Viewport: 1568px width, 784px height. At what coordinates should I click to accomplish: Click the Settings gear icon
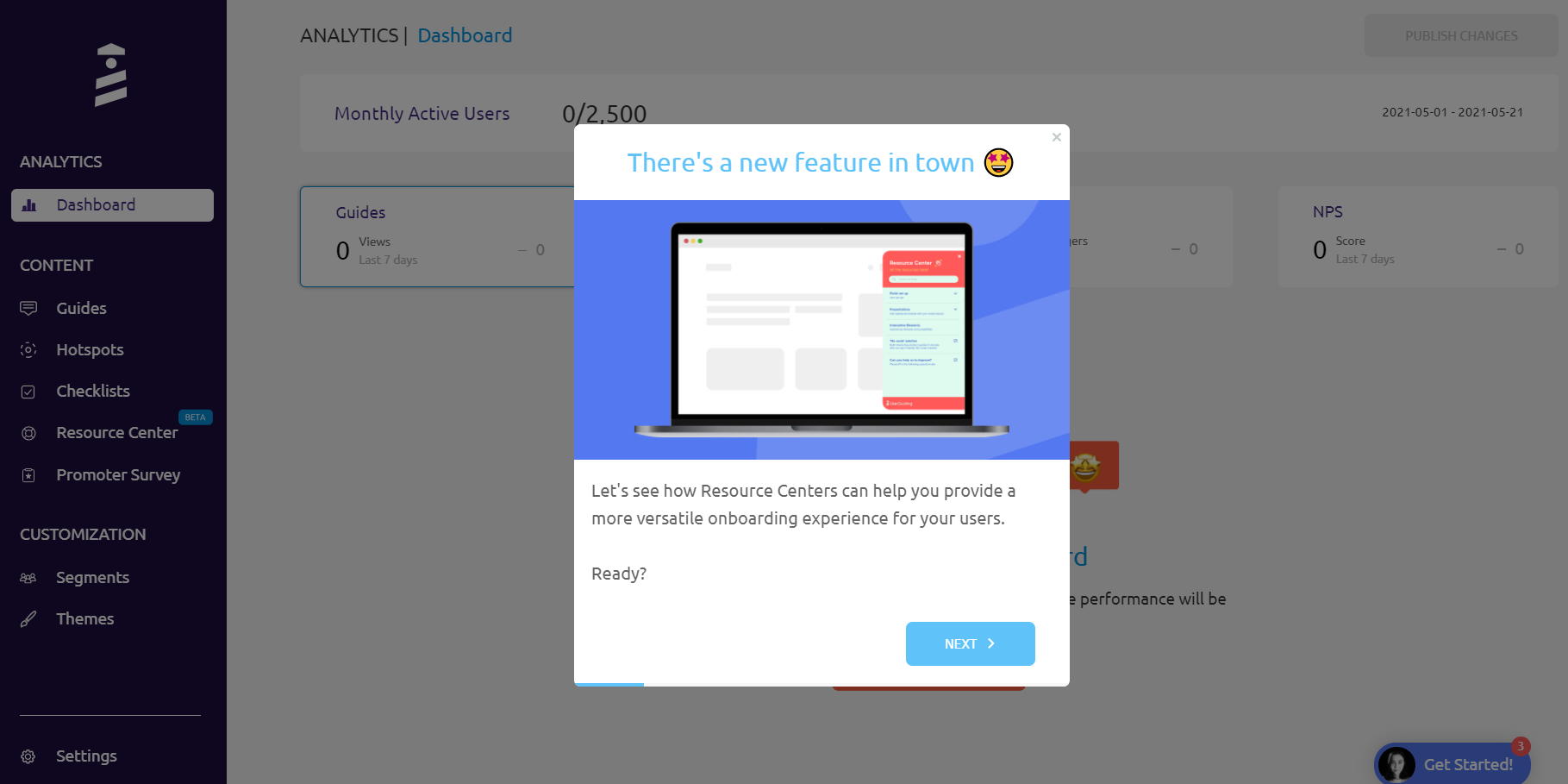(x=28, y=756)
